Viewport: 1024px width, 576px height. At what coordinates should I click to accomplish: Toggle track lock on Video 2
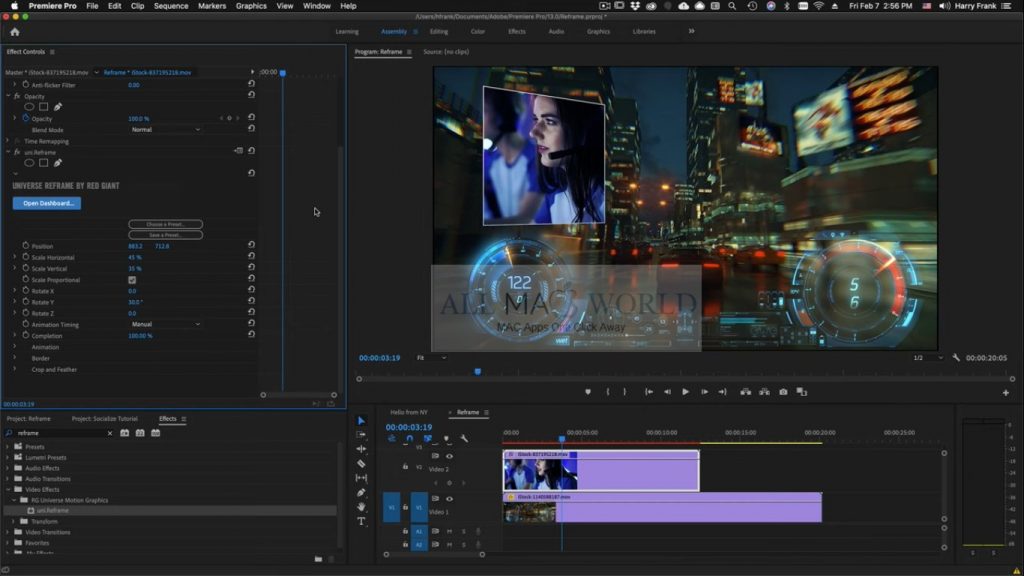tap(405, 466)
